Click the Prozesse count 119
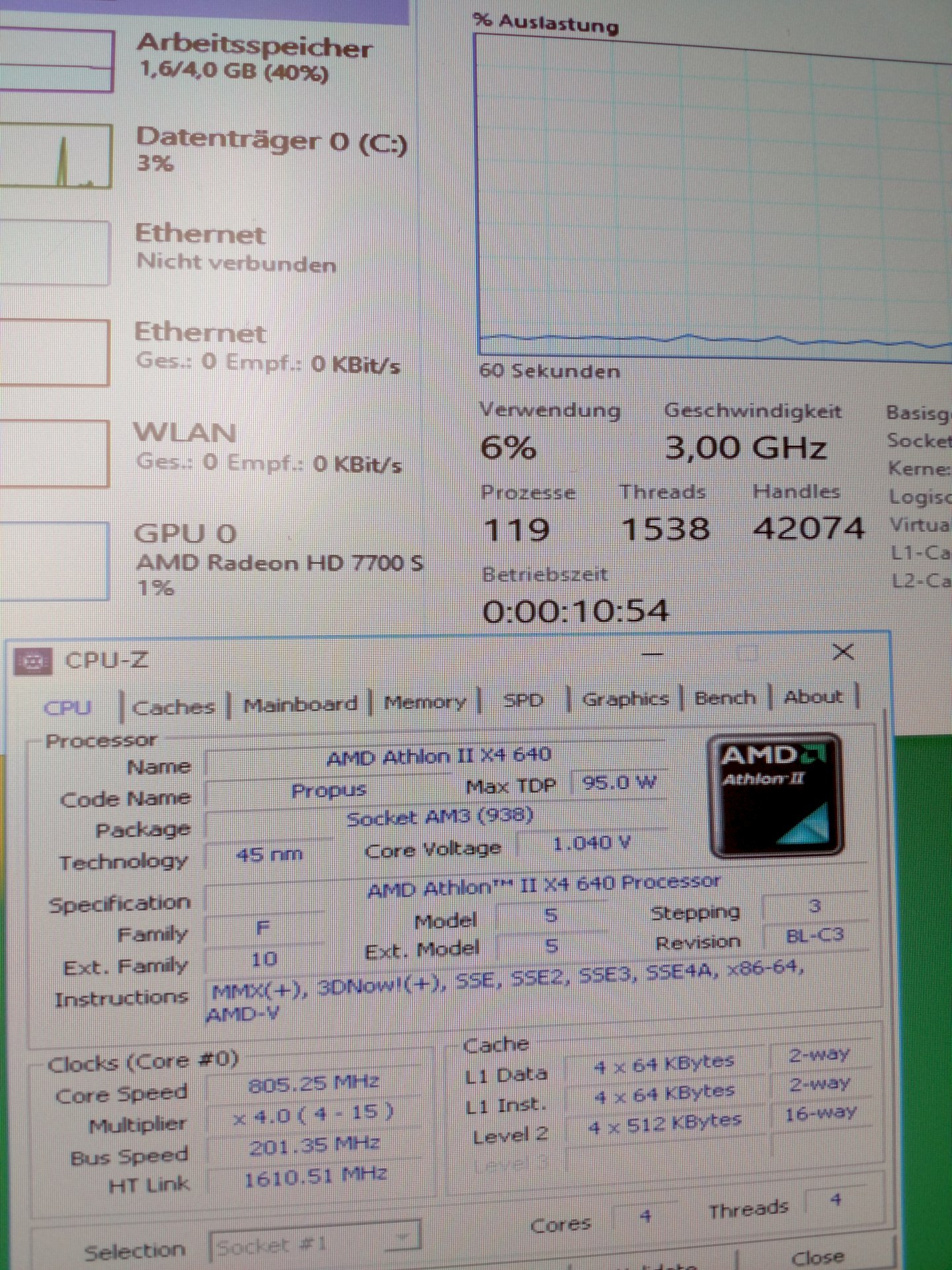 click(516, 530)
